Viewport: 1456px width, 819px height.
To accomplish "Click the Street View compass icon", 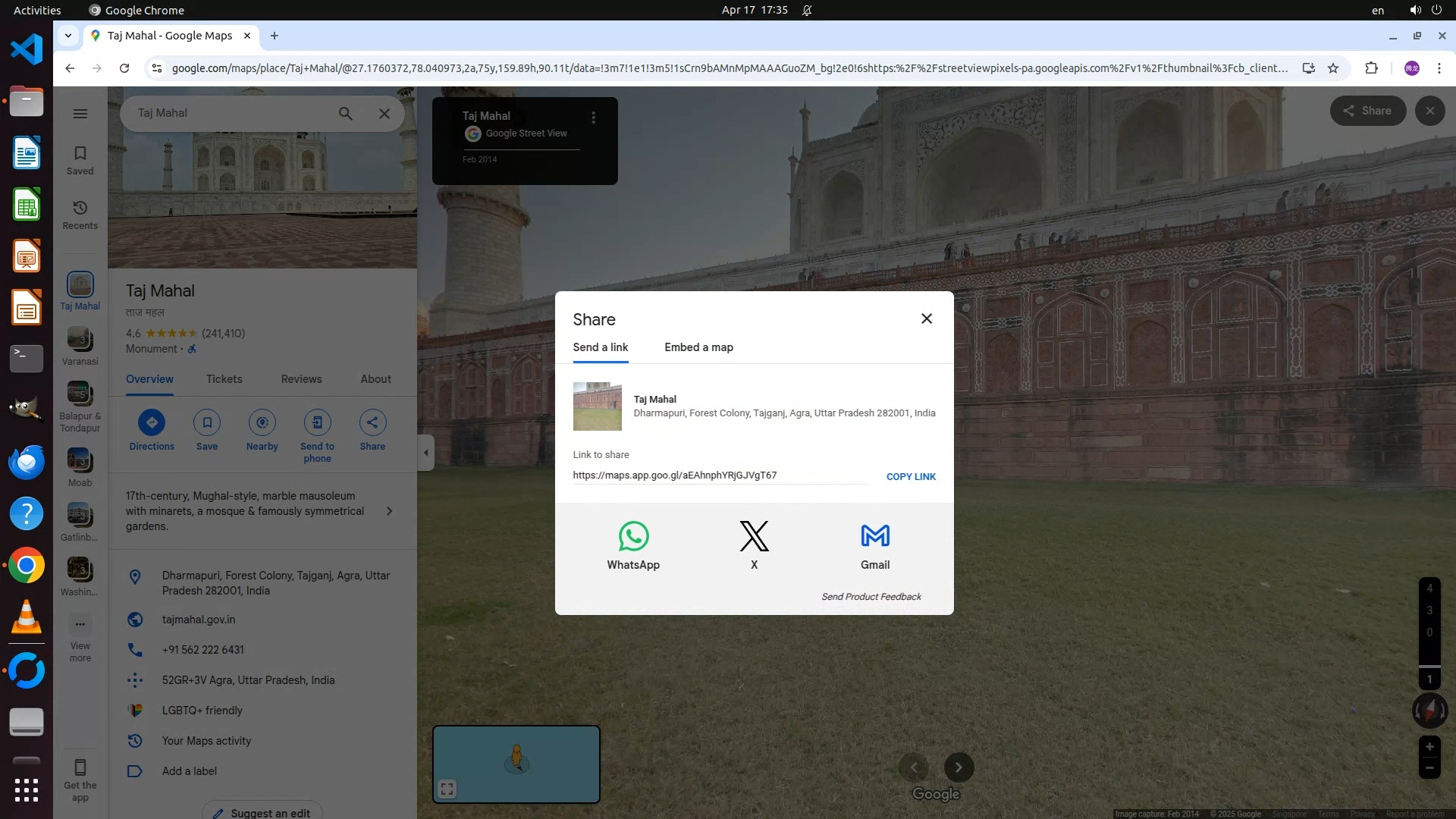I will point(1429,711).
